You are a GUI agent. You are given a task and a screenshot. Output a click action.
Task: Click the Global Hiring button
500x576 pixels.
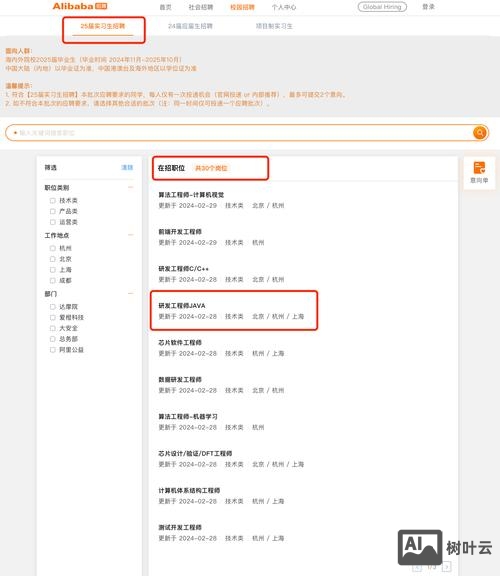click(382, 7)
